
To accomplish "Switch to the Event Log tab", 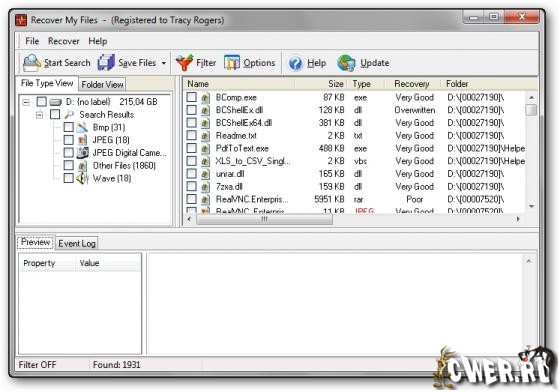I will (77, 243).
